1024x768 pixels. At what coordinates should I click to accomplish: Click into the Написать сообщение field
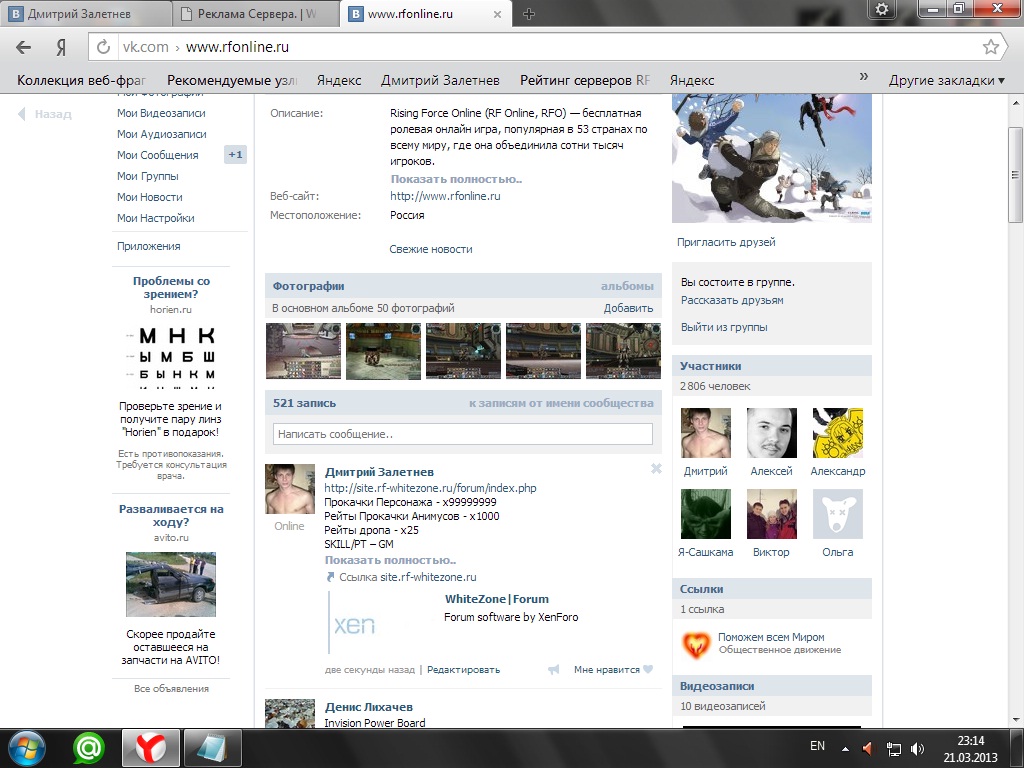tap(462, 434)
